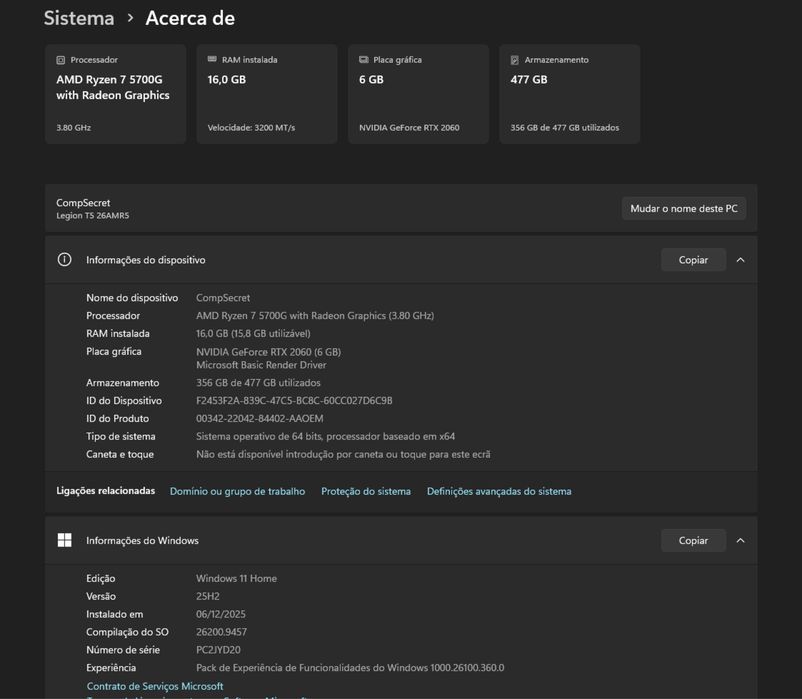Collapse the Informações do Windows section chevron
802x699 pixels.
pos(740,540)
